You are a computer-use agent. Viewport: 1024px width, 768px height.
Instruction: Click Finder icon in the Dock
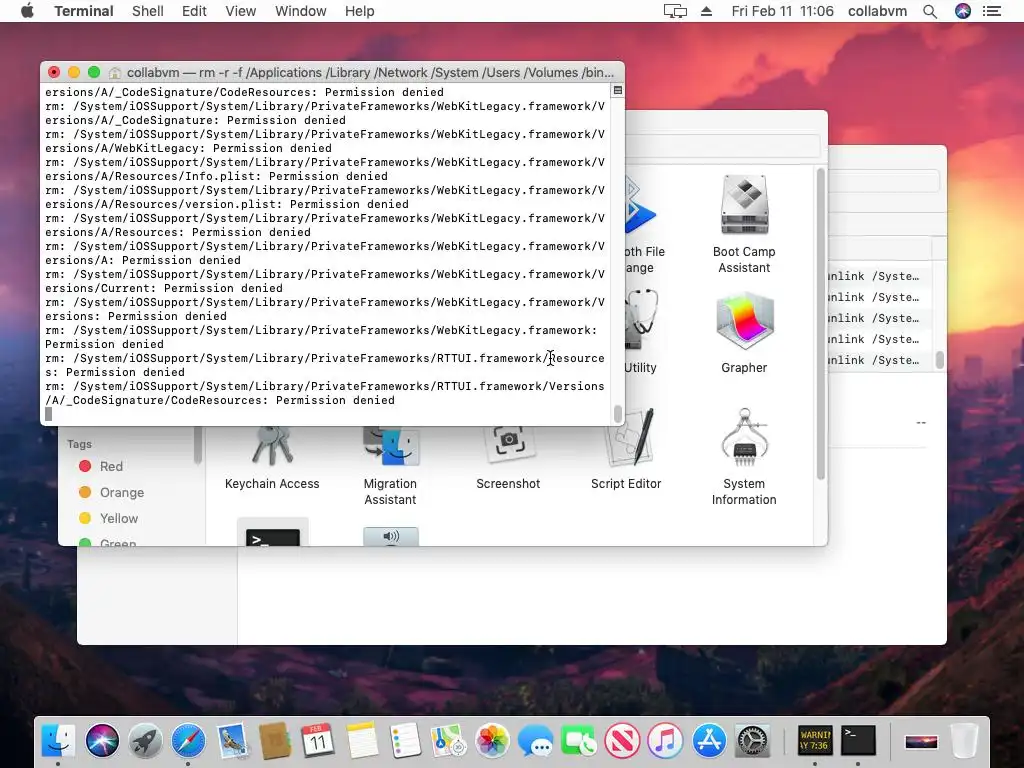(58, 741)
